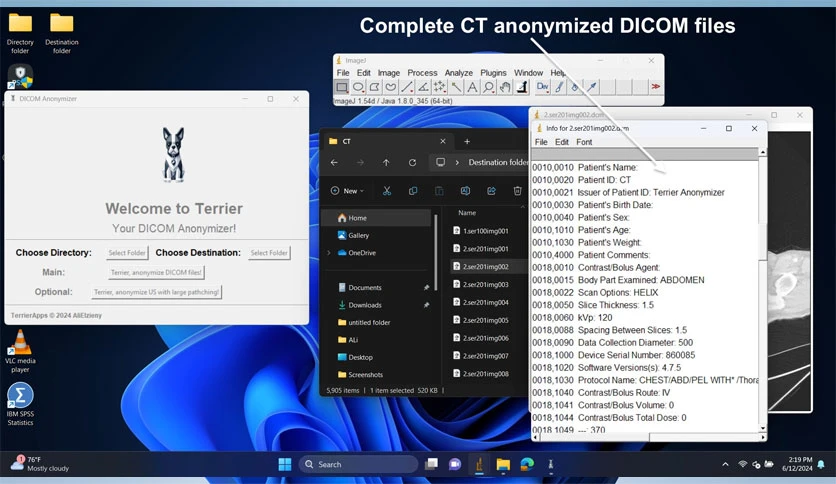
Task: Select the Freehand selection tool in ImageJ
Action: [x=391, y=87]
